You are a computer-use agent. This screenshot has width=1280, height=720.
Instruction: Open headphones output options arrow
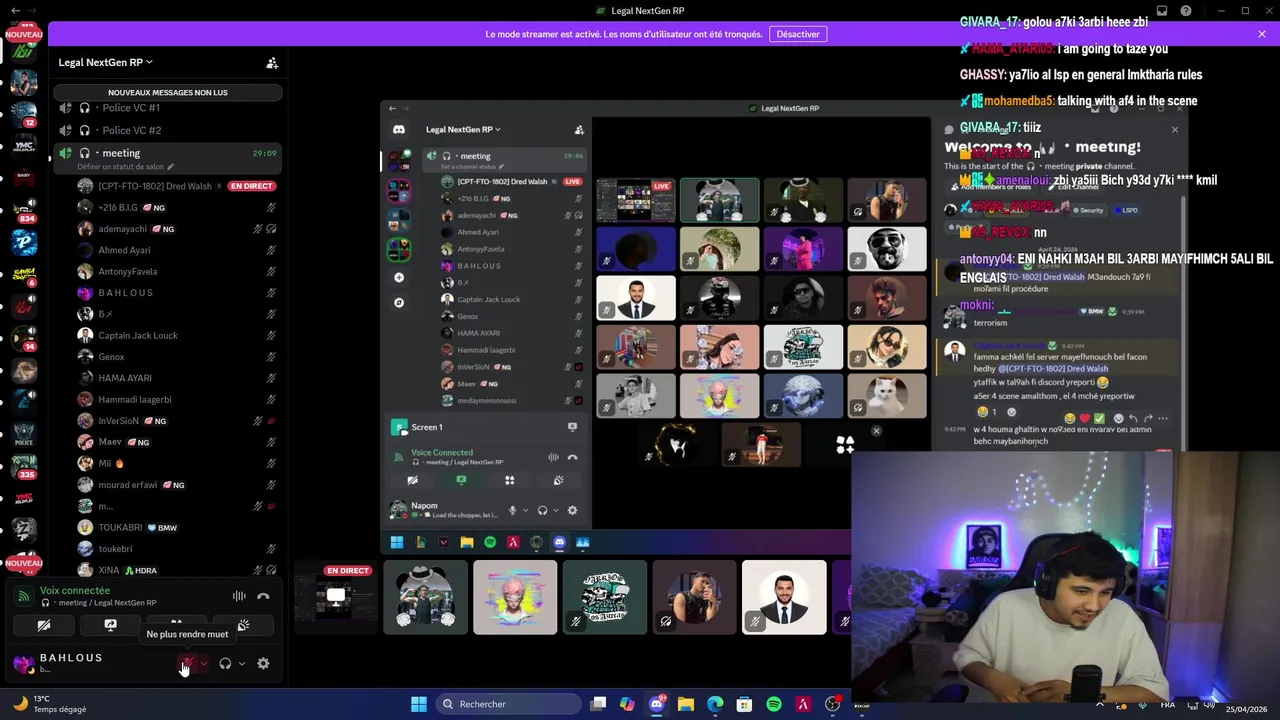coord(242,664)
